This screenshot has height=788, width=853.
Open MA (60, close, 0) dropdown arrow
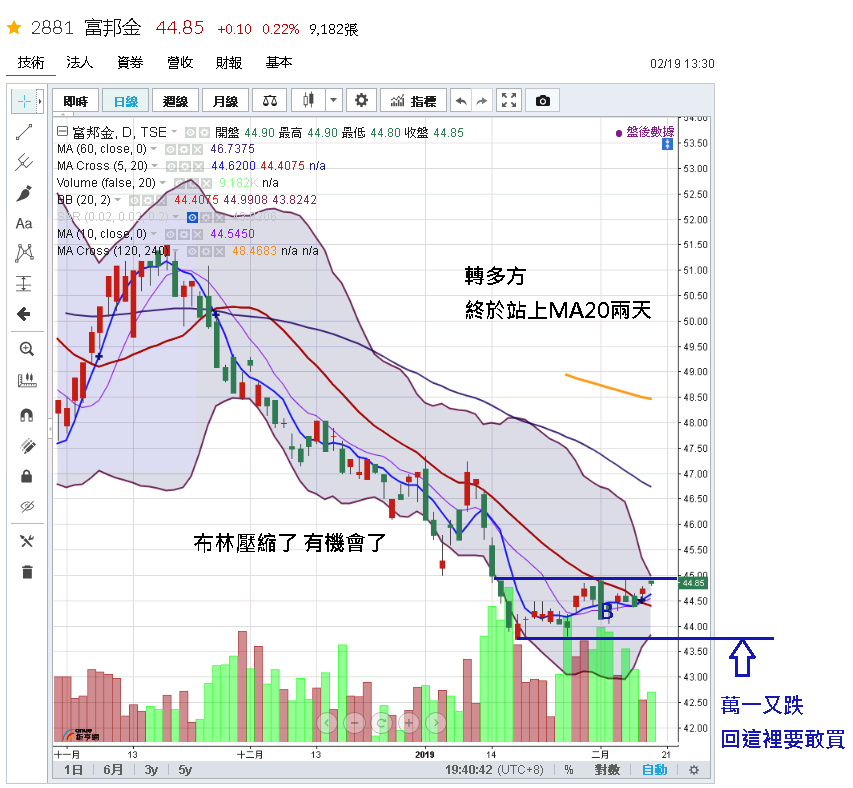pyautogui.click(x=154, y=148)
